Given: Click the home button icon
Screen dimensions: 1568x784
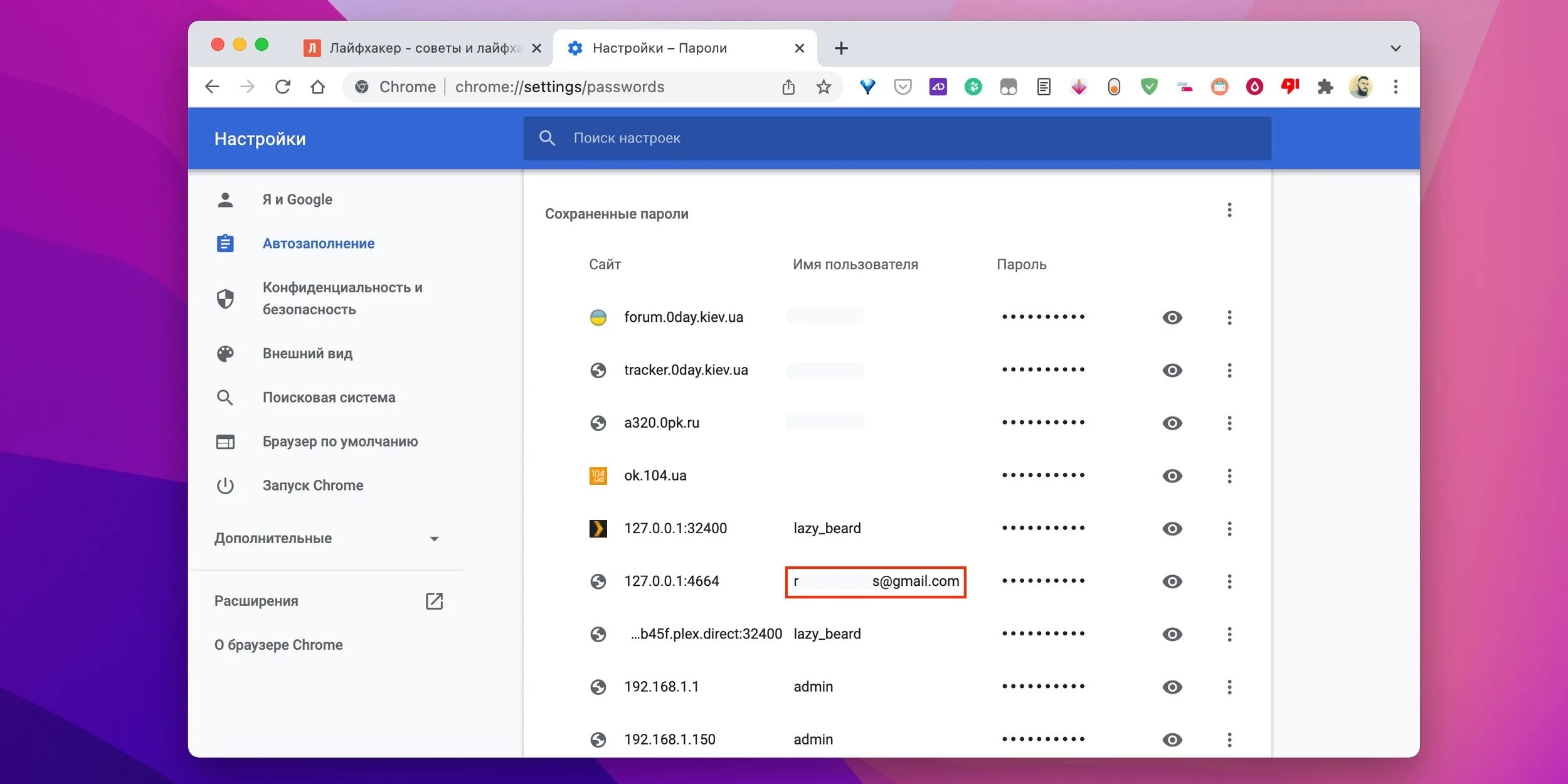Looking at the screenshot, I should [318, 87].
